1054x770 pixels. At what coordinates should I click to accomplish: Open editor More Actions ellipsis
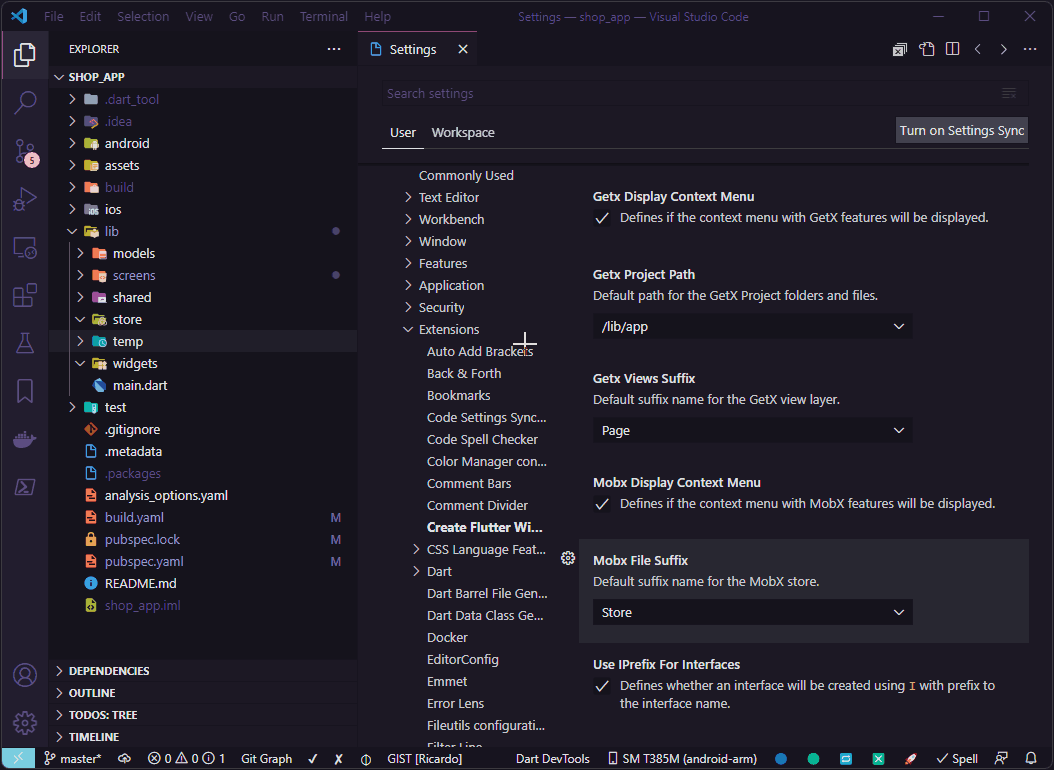point(1030,50)
